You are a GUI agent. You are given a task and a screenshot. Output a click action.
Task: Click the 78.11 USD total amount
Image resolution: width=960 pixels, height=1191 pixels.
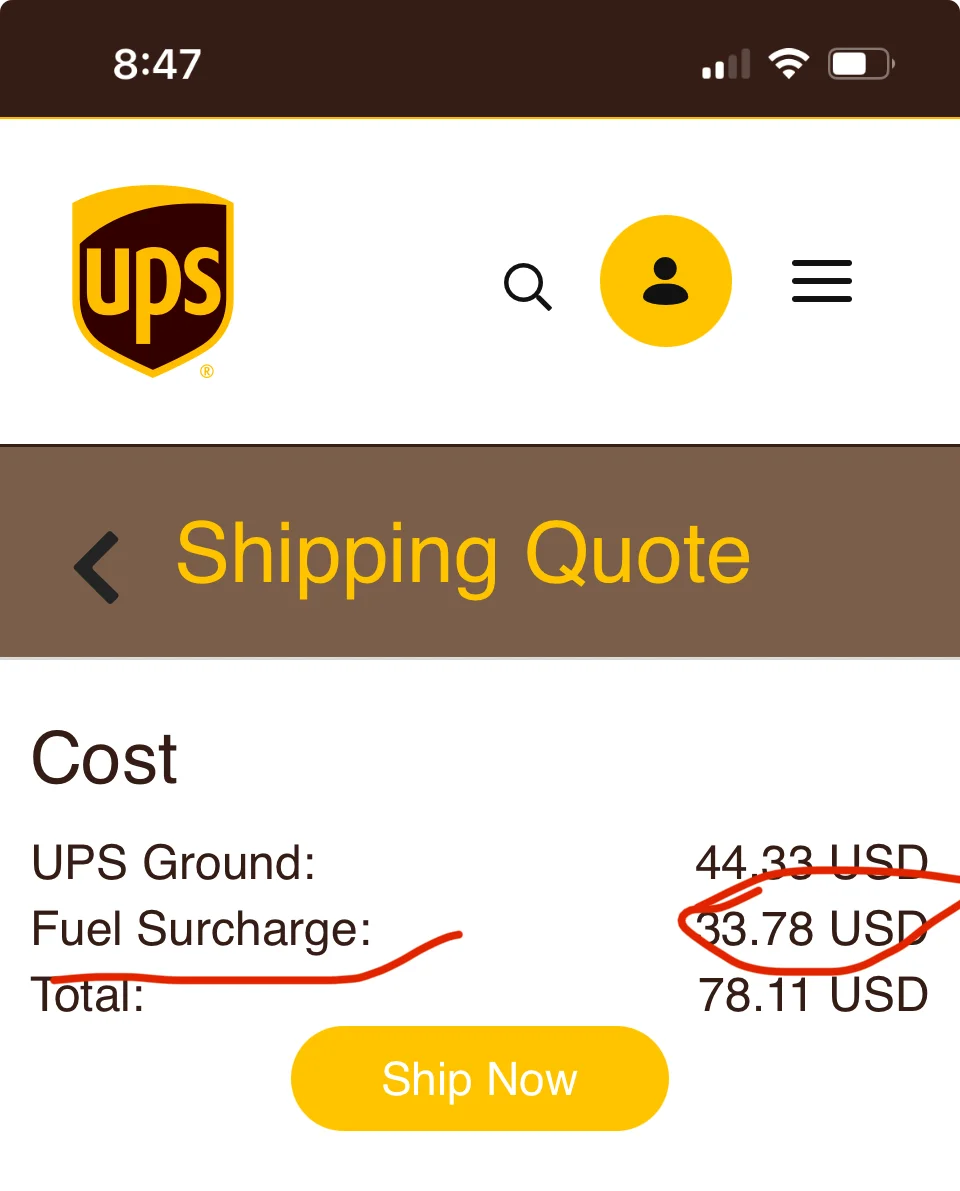(813, 995)
